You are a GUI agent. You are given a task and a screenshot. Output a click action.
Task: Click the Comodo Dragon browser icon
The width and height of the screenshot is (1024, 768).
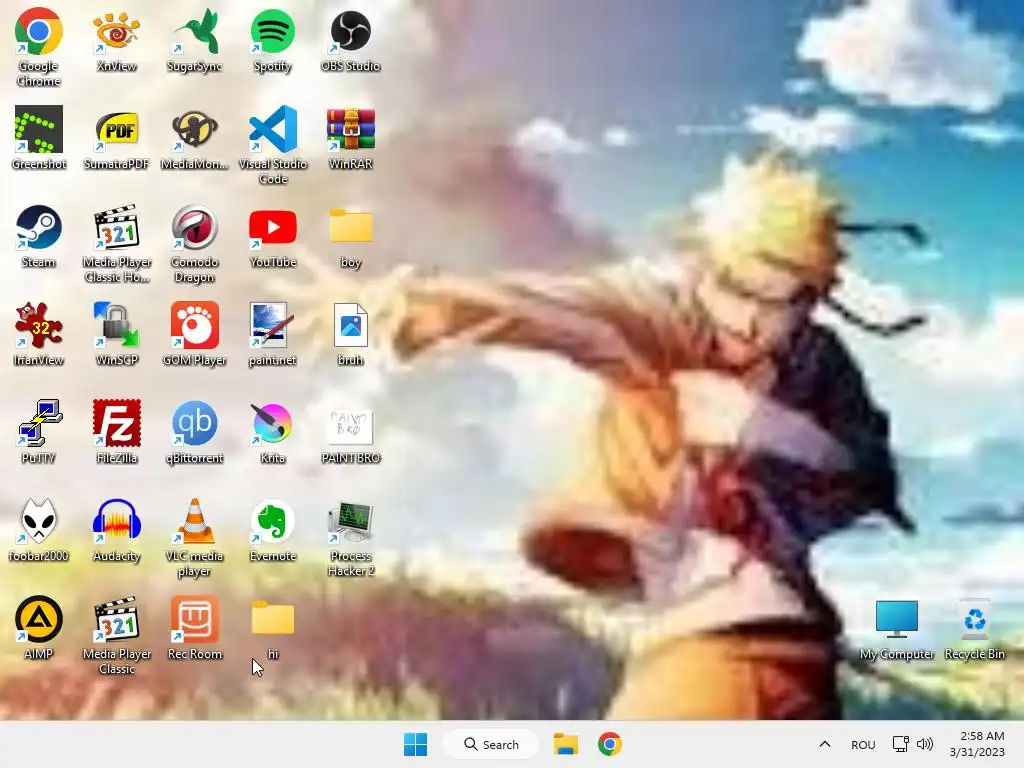click(195, 227)
